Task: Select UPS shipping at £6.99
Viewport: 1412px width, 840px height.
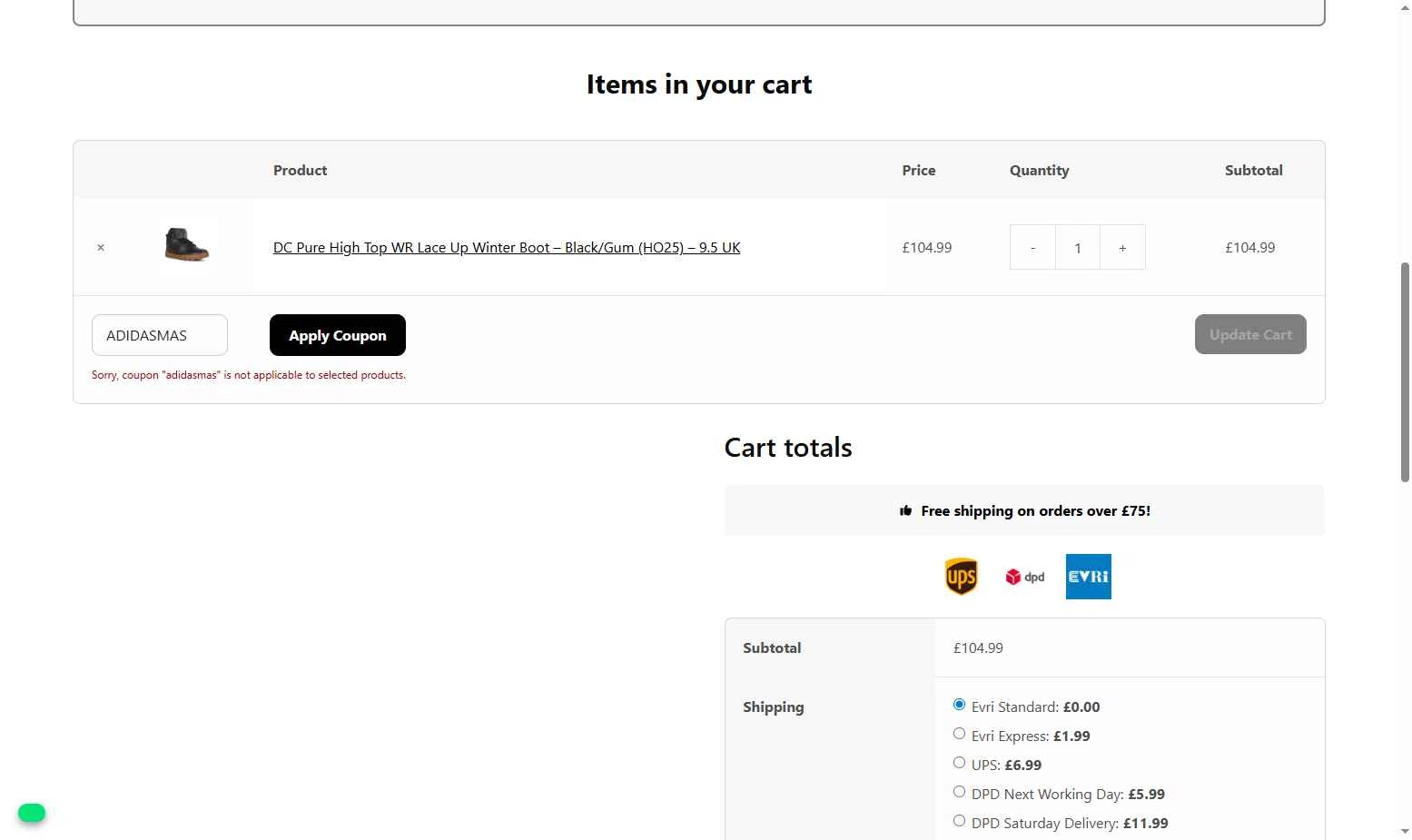Action: click(959, 763)
